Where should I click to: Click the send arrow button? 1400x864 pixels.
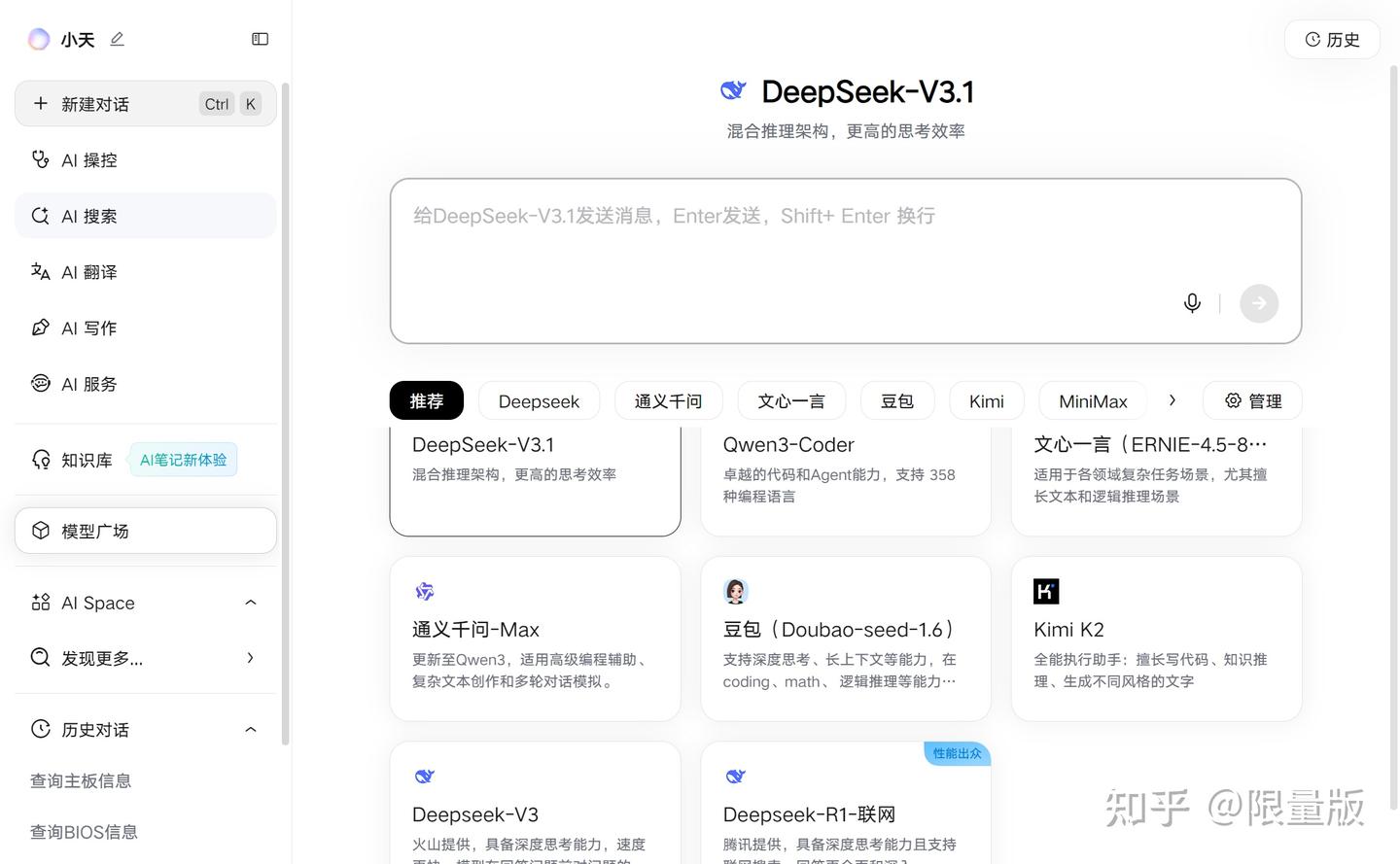pyautogui.click(x=1259, y=303)
